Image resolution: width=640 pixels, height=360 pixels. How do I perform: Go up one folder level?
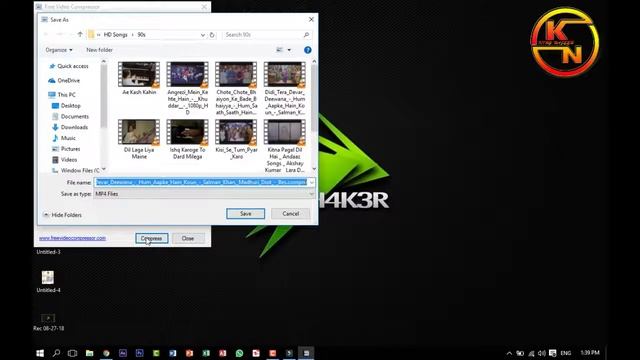[80, 35]
